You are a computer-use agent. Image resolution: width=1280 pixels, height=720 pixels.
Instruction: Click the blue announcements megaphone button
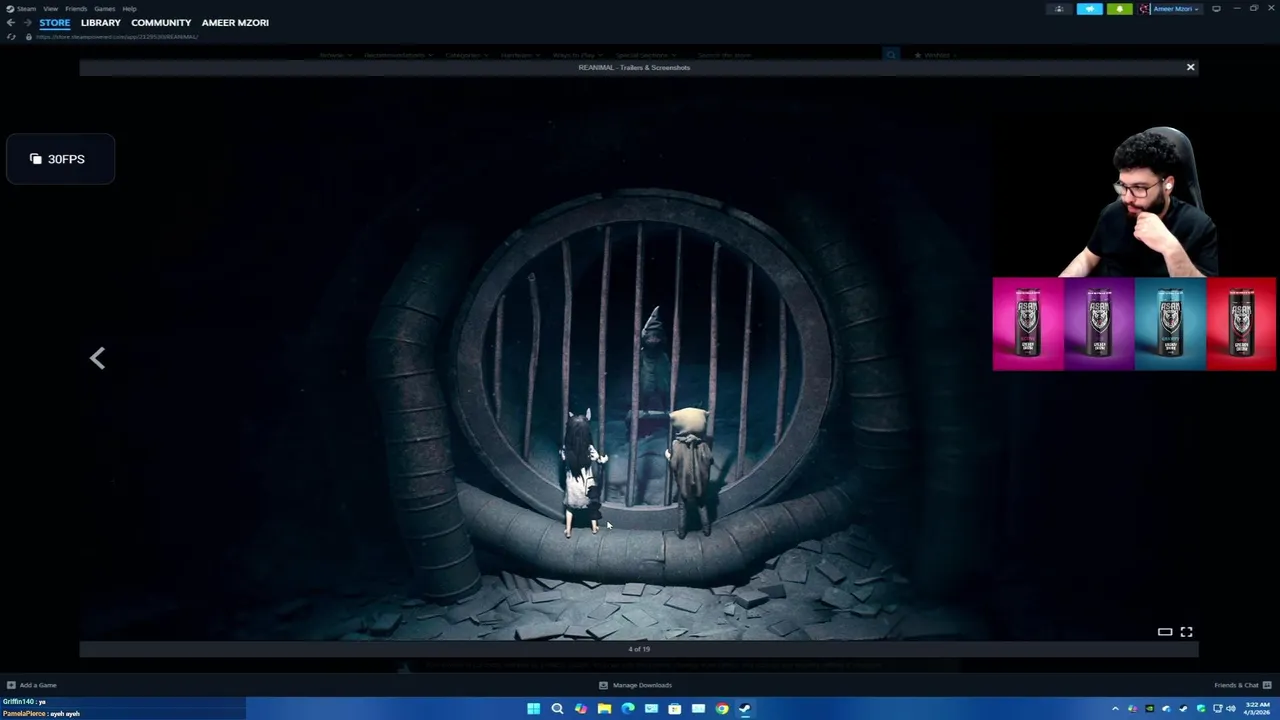[1089, 9]
